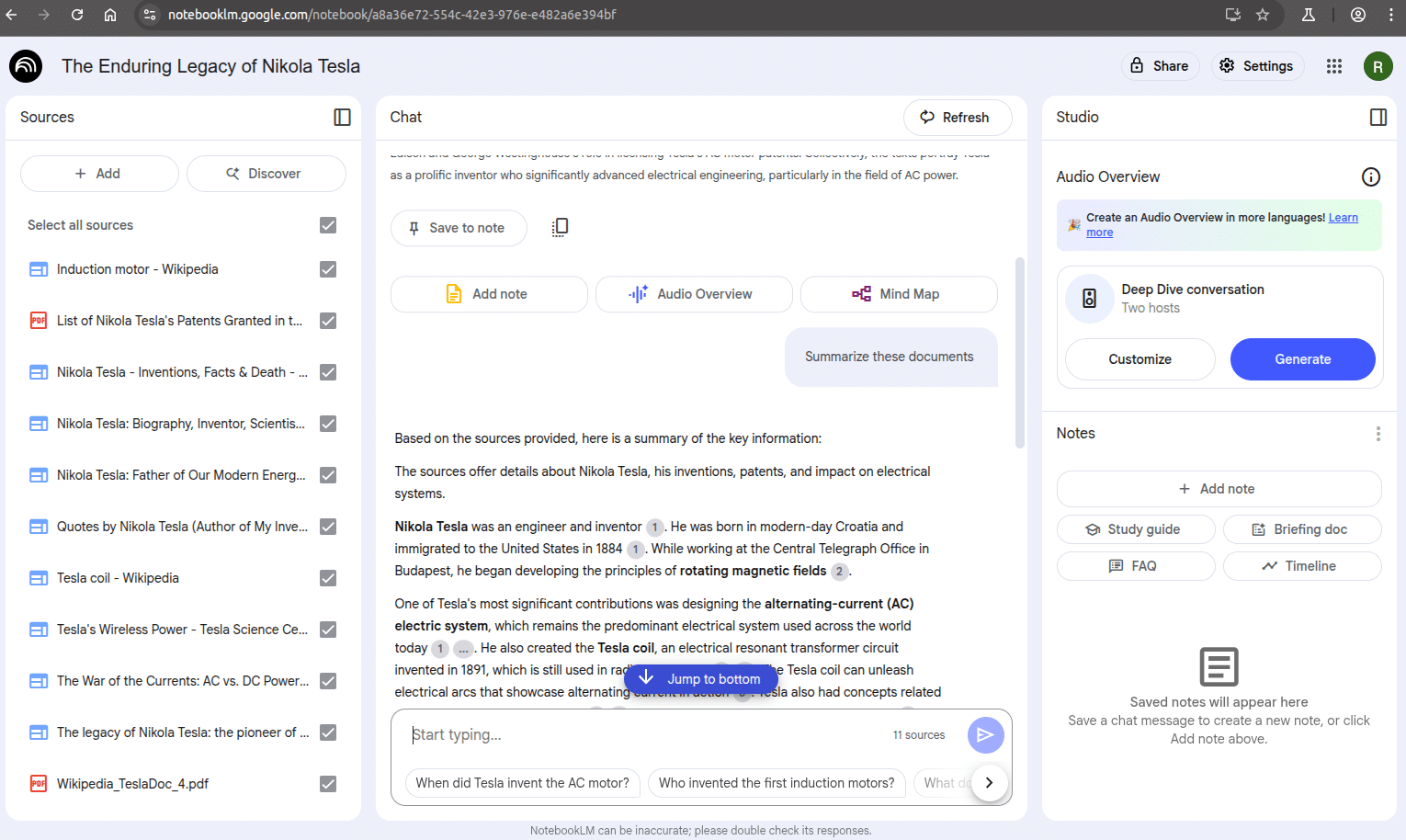The width and height of the screenshot is (1406, 840).
Task: Generate the Deep Dive conversation
Action: pyautogui.click(x=1302, y=359)
